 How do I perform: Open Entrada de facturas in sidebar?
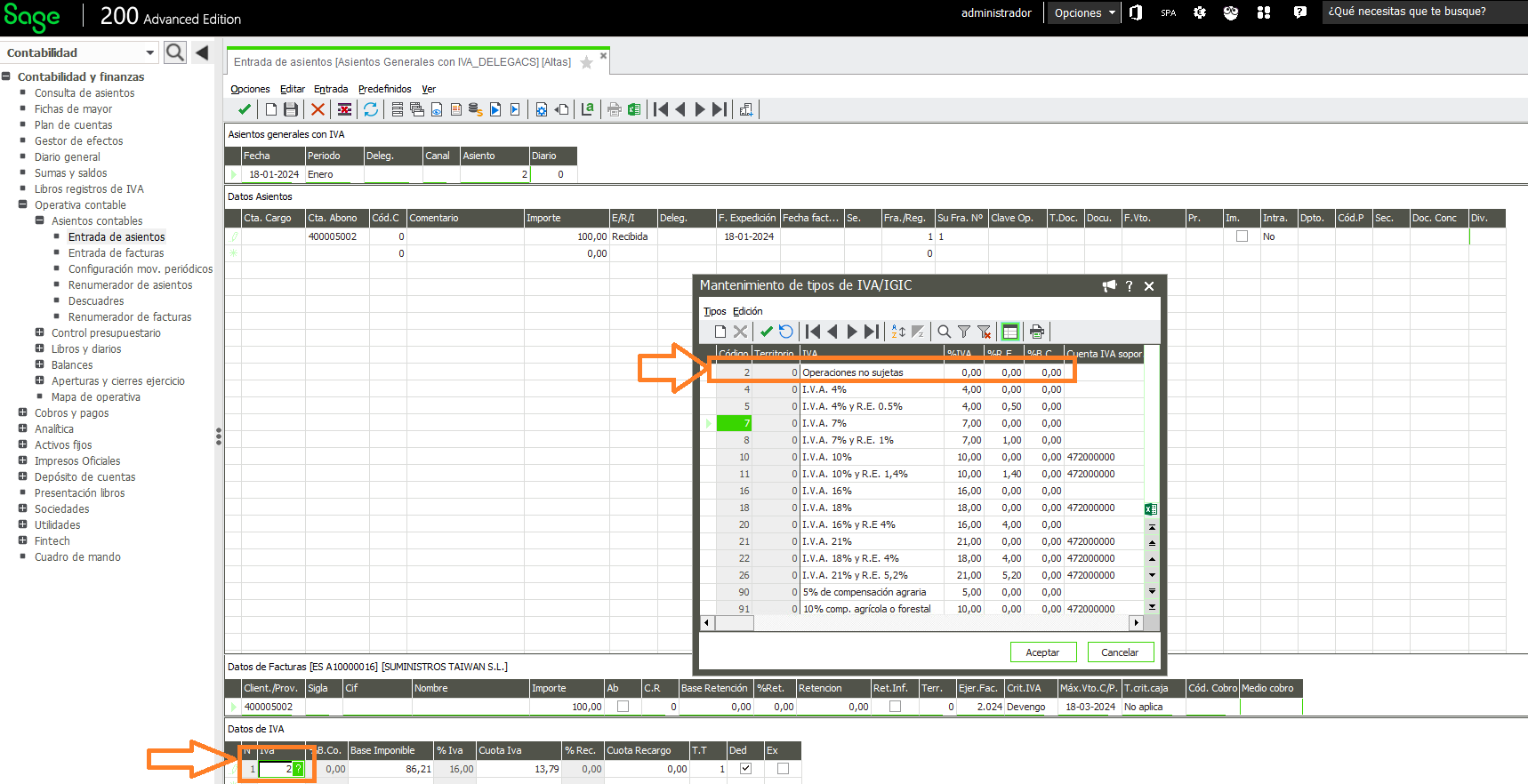pyautogui.click(x=117, y=252)
